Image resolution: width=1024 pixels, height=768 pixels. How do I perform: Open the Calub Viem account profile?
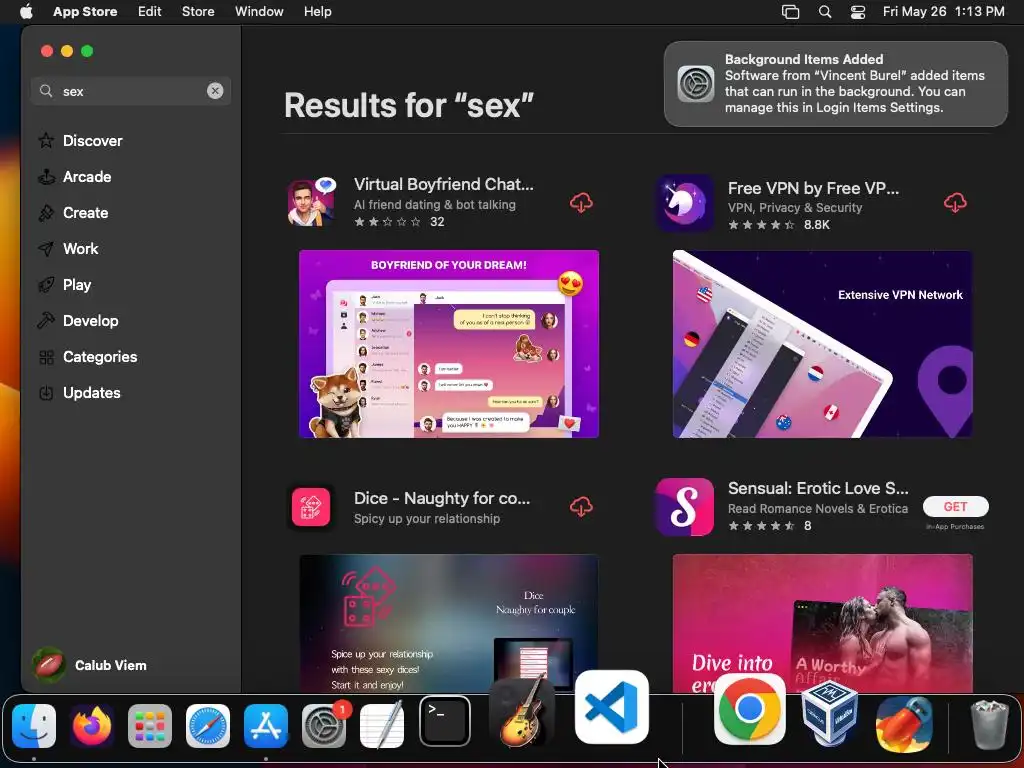[90, 665]
